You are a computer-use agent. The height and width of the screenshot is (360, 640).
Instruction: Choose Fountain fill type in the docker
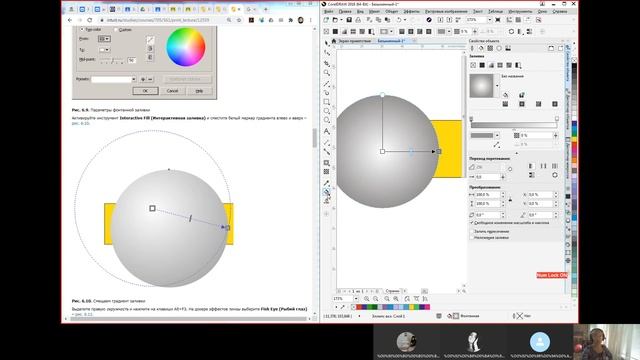click(491, 65)
